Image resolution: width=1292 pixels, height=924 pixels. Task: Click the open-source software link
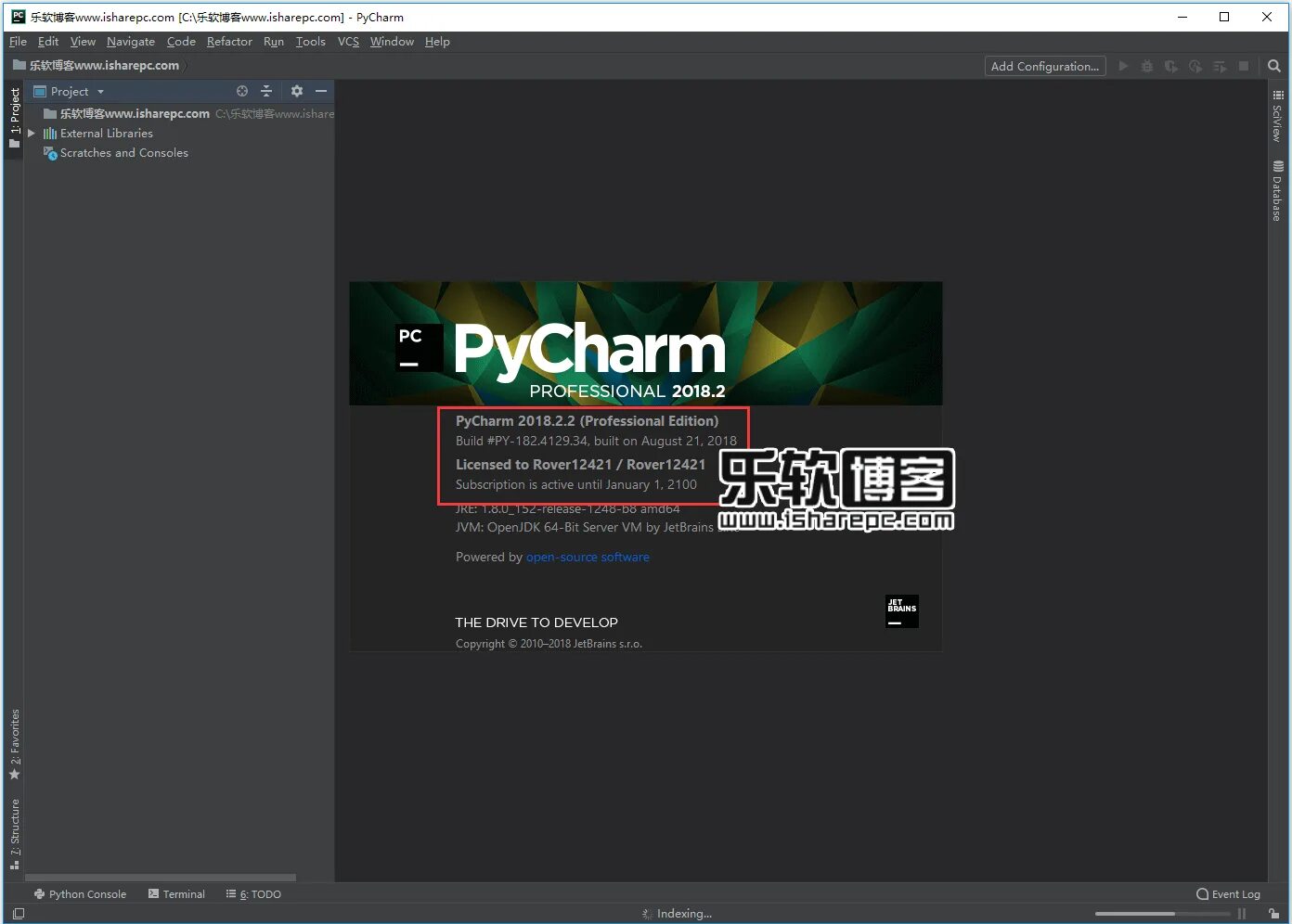tap(588, 558)
